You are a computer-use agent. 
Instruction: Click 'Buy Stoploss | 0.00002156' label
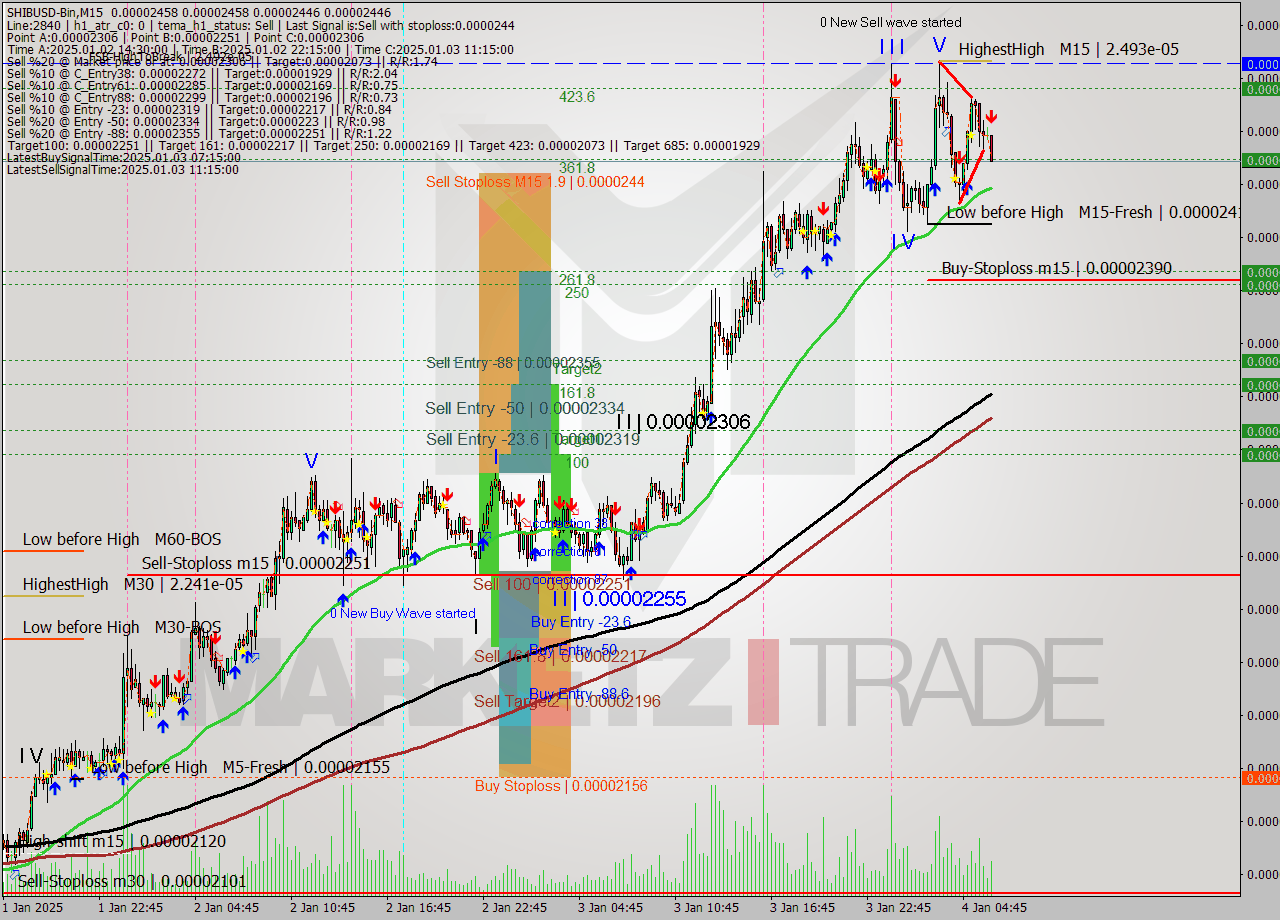pyautogui.click(x=561, y=786)
